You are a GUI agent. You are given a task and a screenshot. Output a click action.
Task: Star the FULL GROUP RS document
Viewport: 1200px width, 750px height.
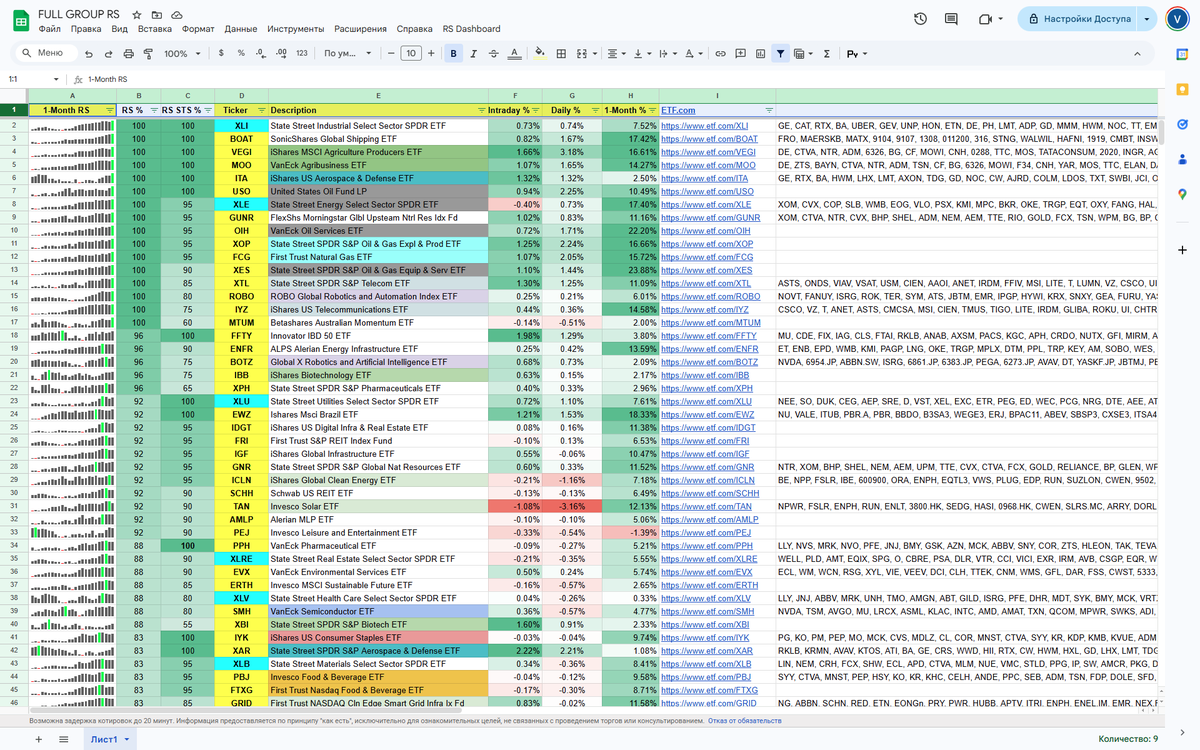pos(137,16)
